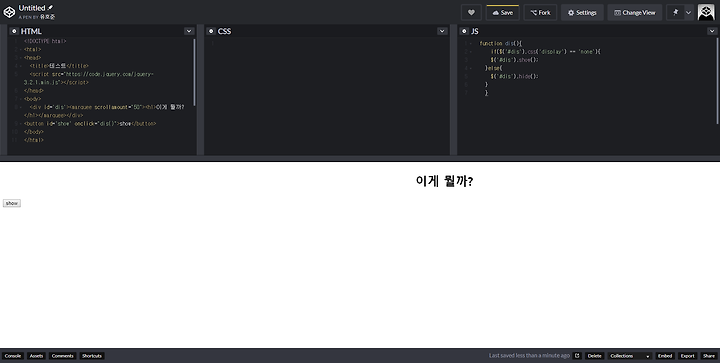
Task: Click the CodePen logo icon
Action: [9, 12]
